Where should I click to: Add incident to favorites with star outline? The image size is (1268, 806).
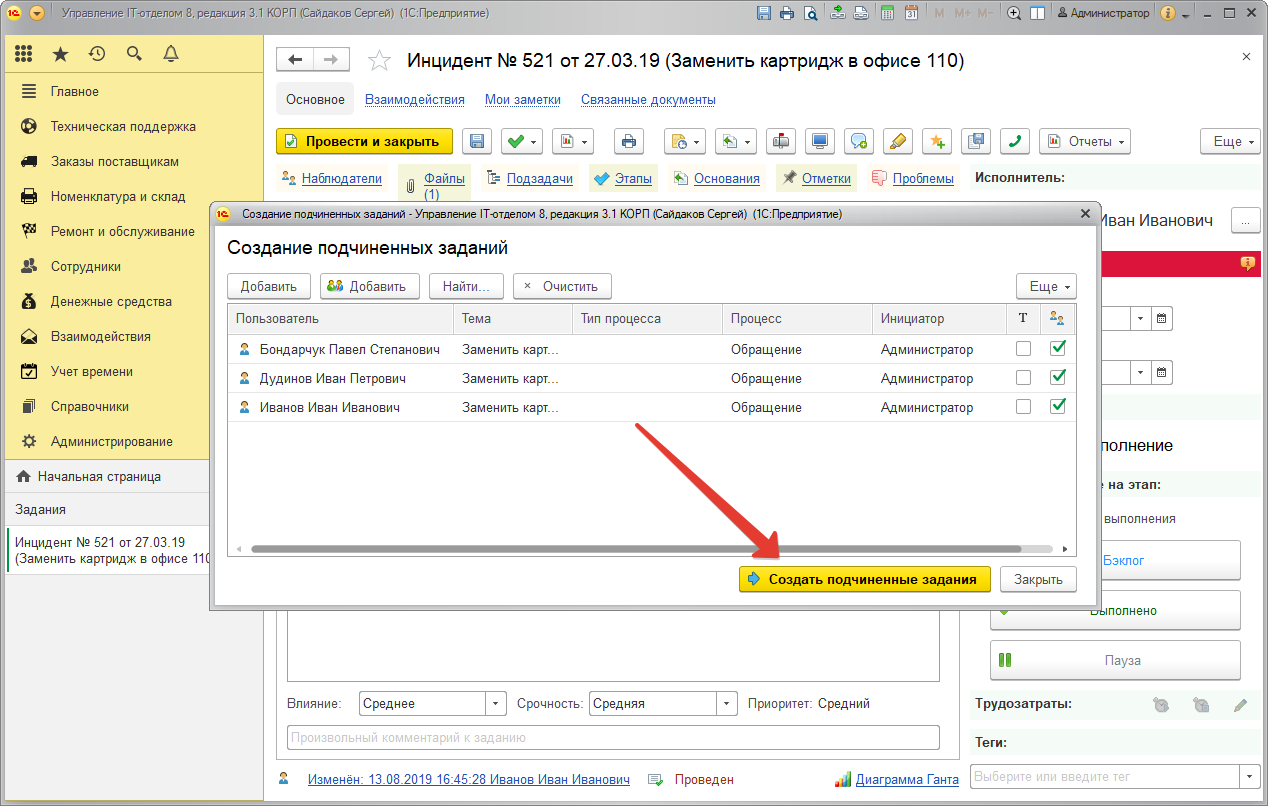click(x=379, y=61)
